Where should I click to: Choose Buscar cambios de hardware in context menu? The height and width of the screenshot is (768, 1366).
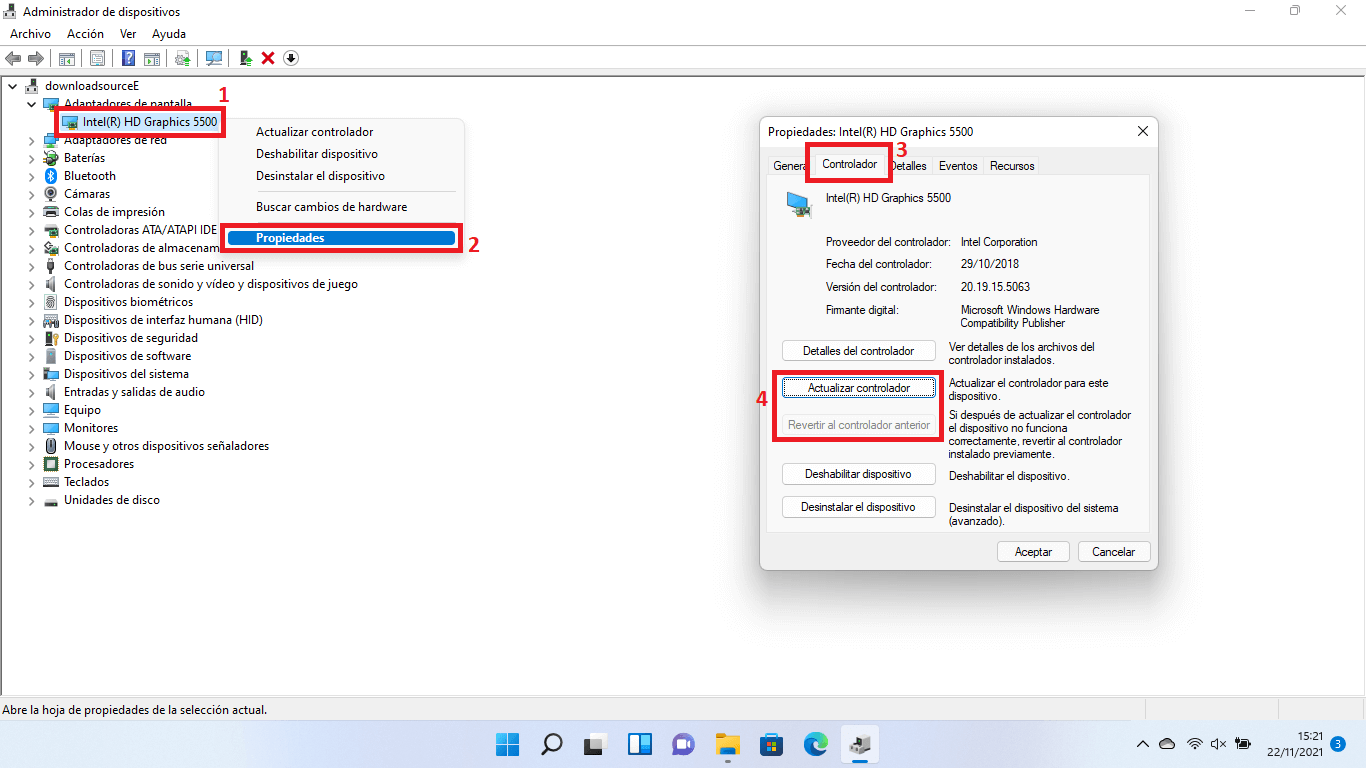[331, 207]
